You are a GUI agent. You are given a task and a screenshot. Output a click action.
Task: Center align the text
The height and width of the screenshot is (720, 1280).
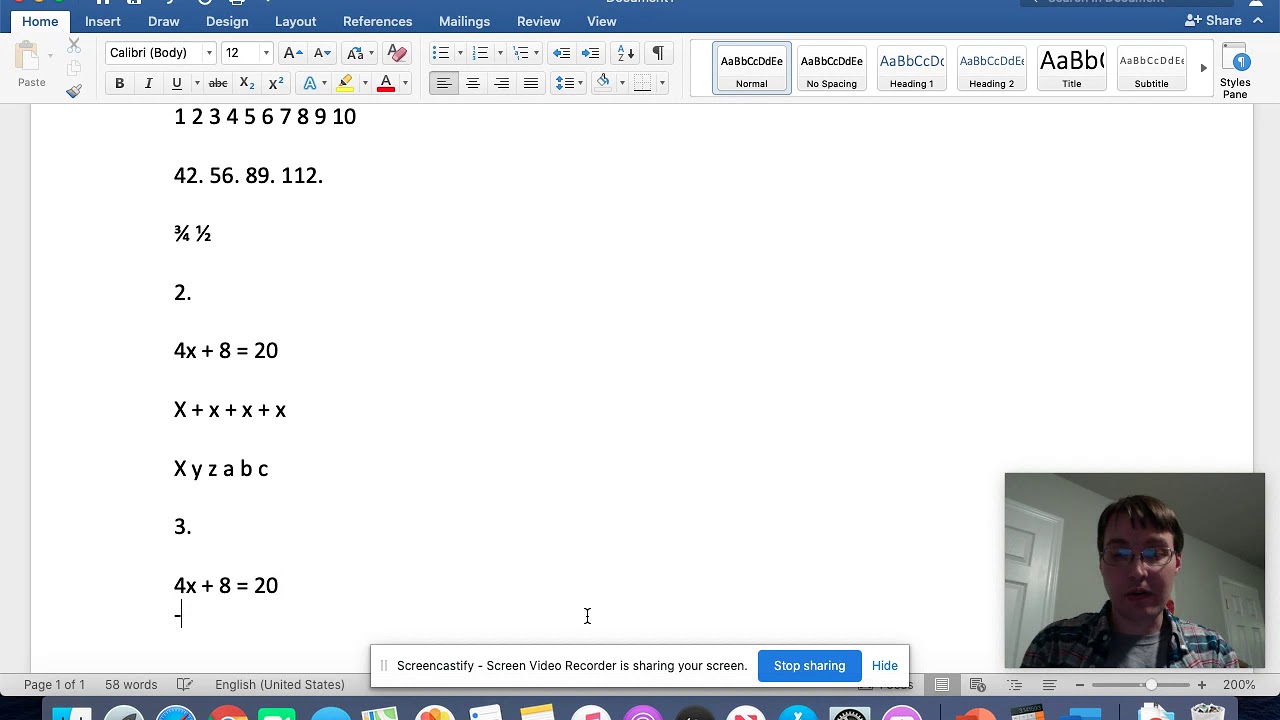coord(473,83)
